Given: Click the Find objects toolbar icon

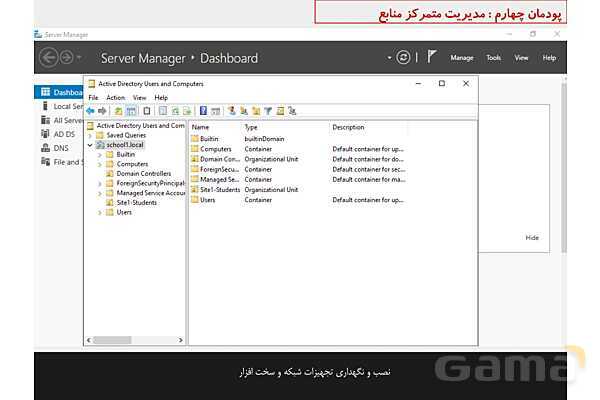Looking at the screenshot, I should point(280,111).
